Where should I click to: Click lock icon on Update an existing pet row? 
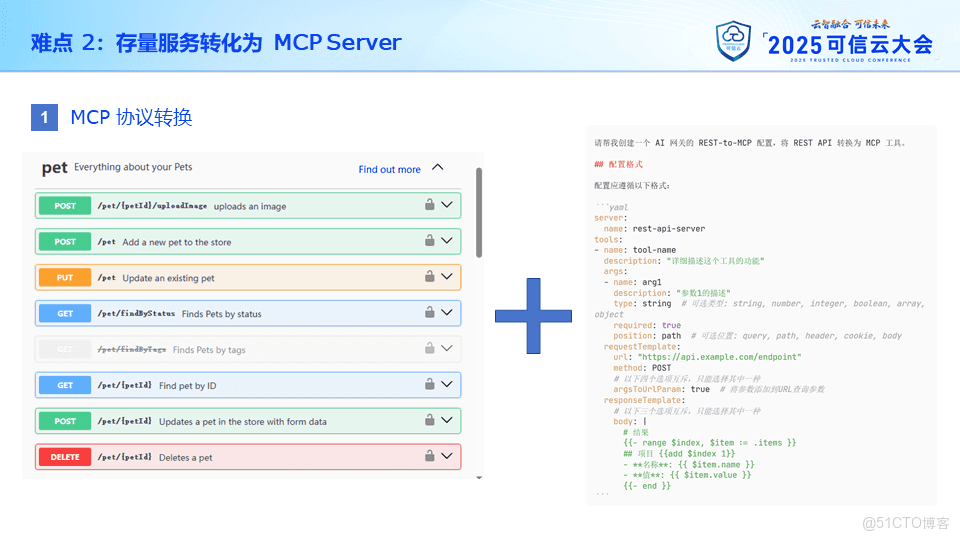pyautogui.click(x=430, y=276)
